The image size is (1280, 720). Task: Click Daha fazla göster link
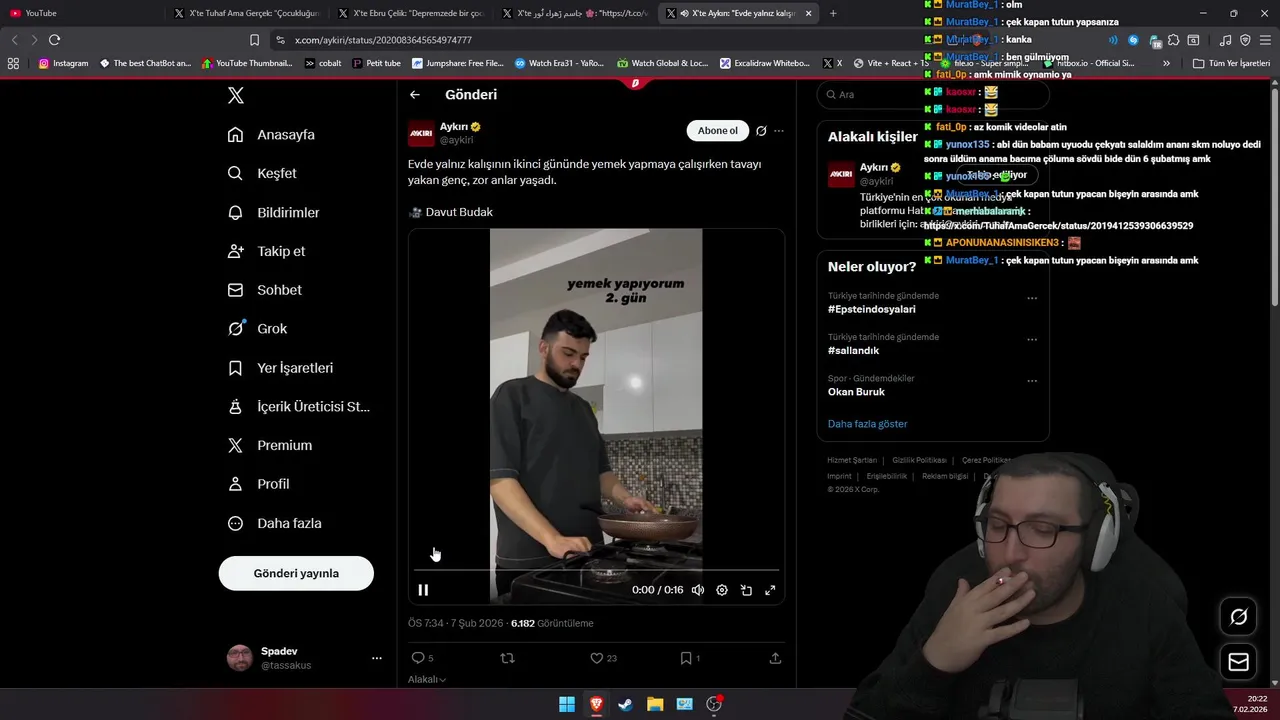tap(867, 424)
